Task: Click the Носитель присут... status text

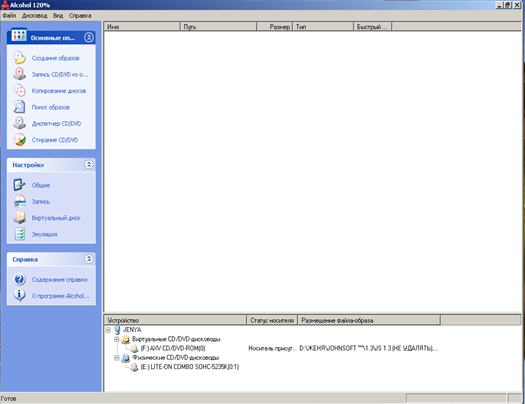Action: 272,348
